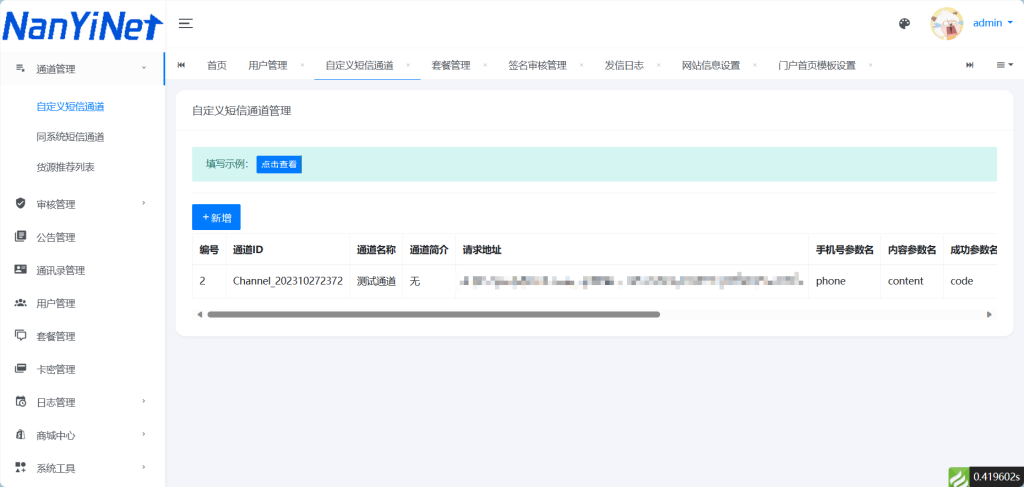Switch to the 网站信息设置 tab
1024x487 pixels.
pos(711,65)
